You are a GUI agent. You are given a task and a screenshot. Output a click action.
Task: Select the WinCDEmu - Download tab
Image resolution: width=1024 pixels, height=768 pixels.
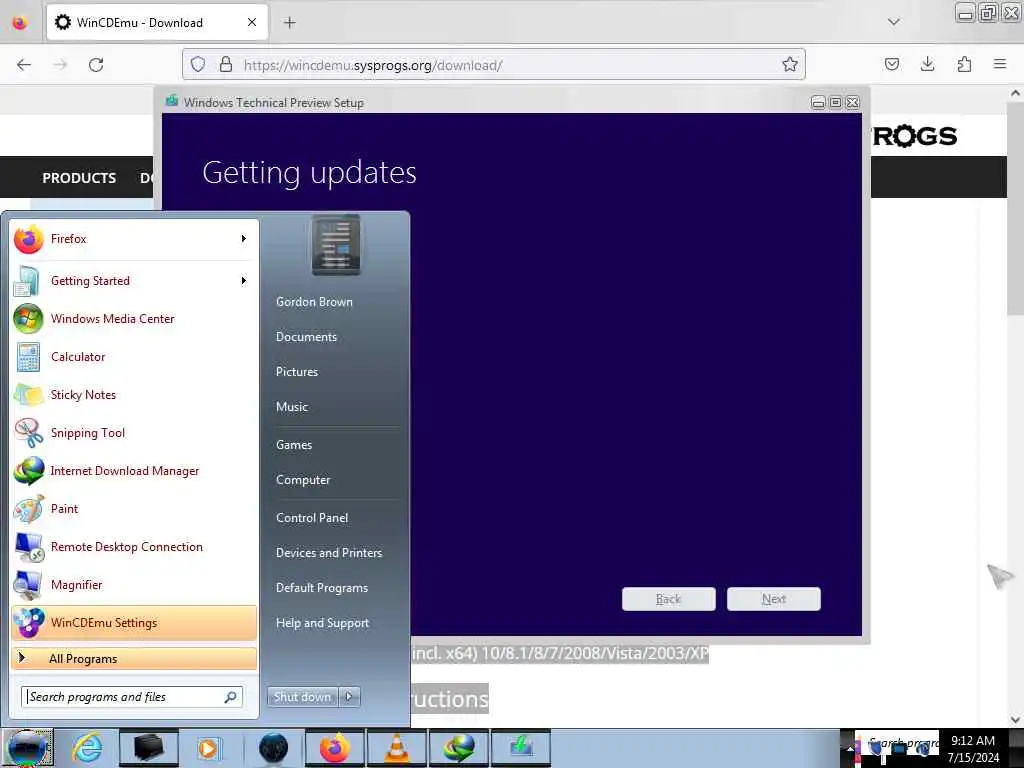[157, 23]
